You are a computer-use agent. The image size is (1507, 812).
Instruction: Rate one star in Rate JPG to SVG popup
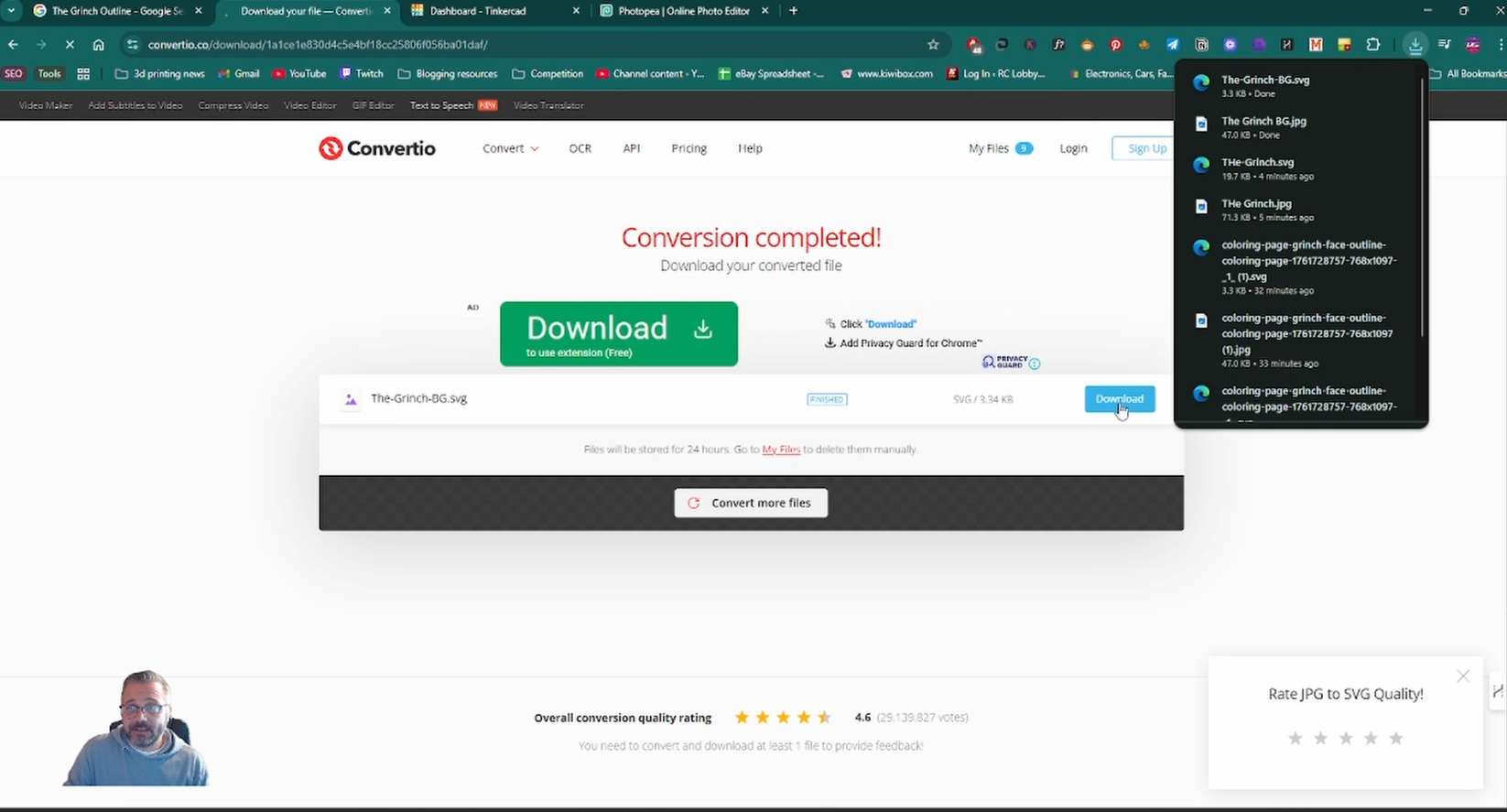click(x=1296, y=738)
